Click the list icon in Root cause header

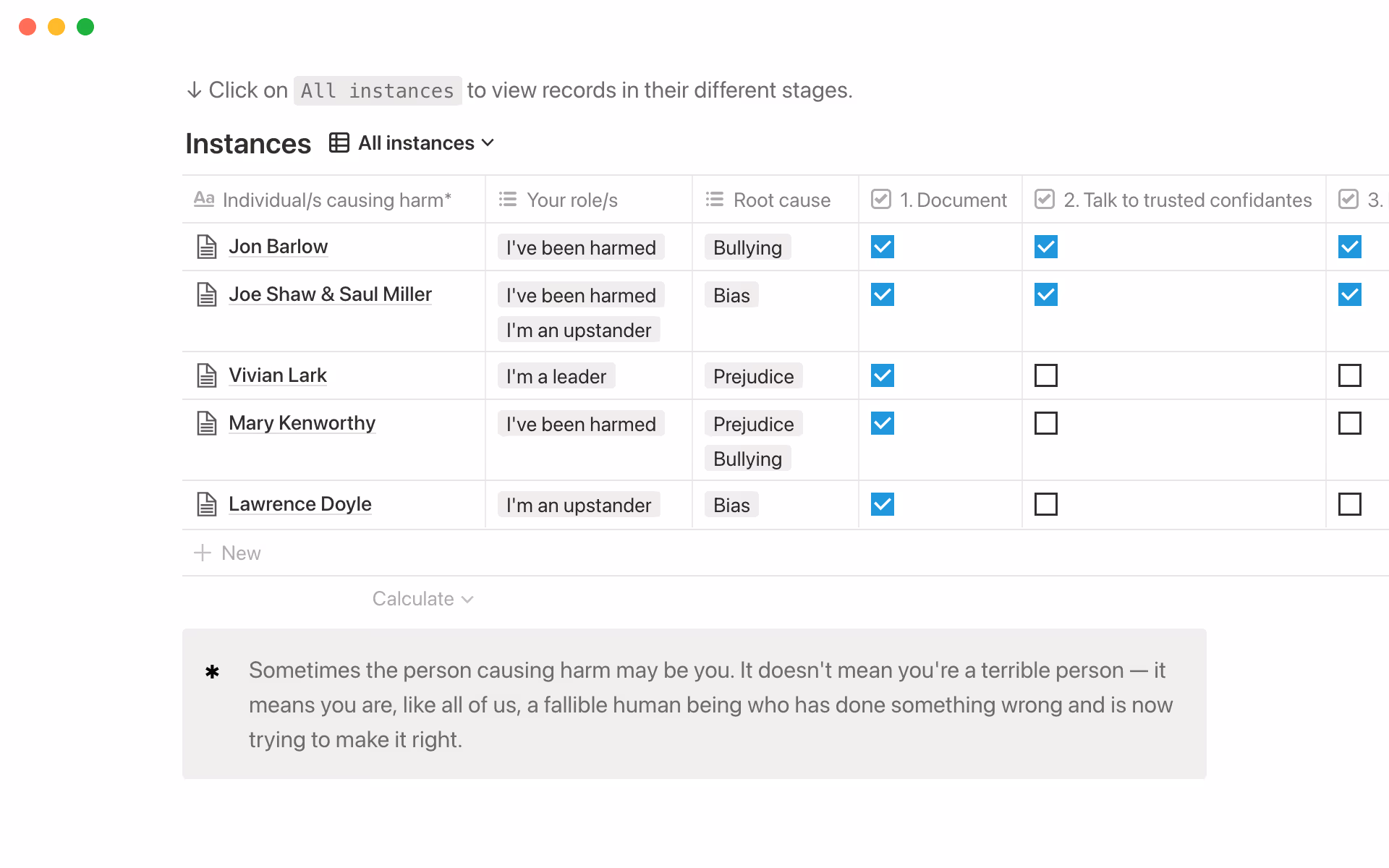(715, 200)
